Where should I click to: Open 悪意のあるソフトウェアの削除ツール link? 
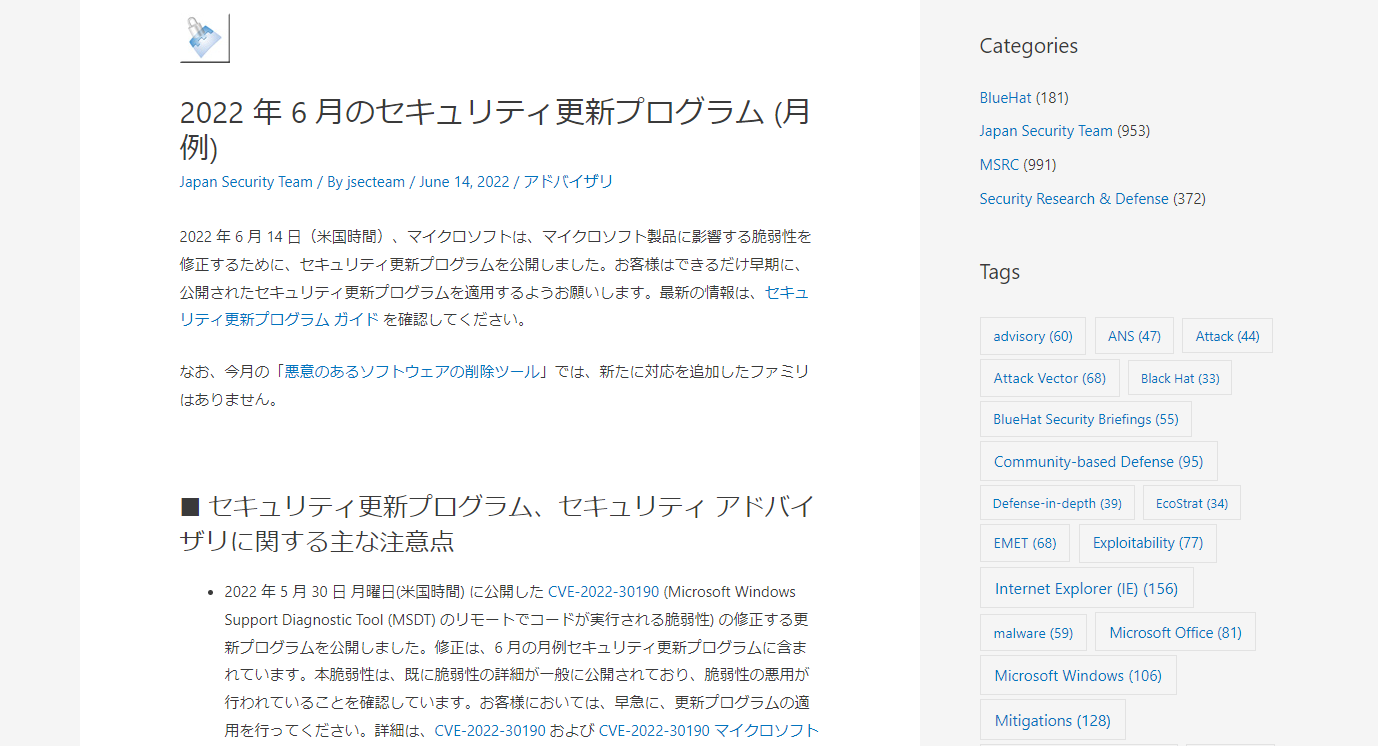coord(413,371)
